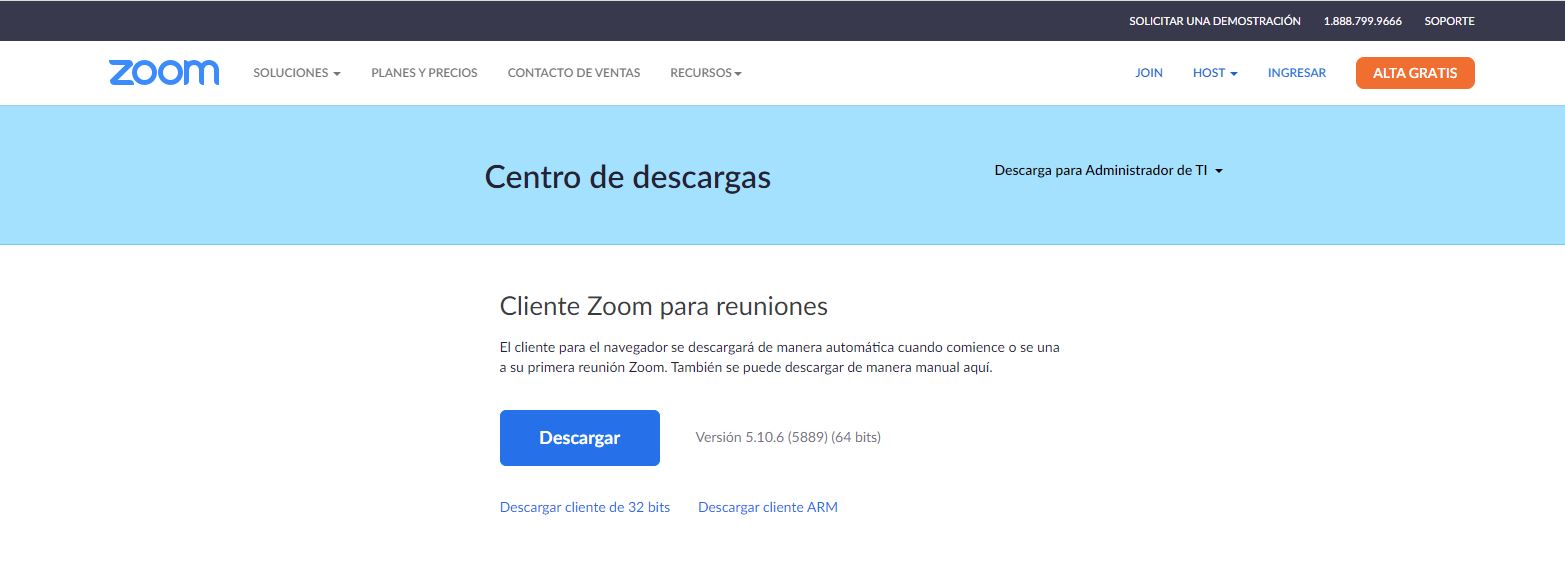This screenshot has height=562, width=1565.
Task: Click INGRESAR to sign in
Action: 1296,73
